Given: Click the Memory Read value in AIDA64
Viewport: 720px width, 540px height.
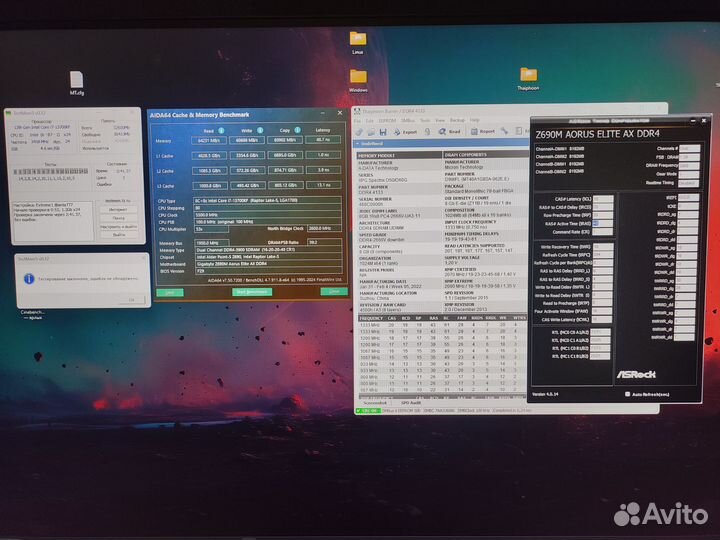Looking at the screenshot, I should pyautogui.click(x=209, y=141).
